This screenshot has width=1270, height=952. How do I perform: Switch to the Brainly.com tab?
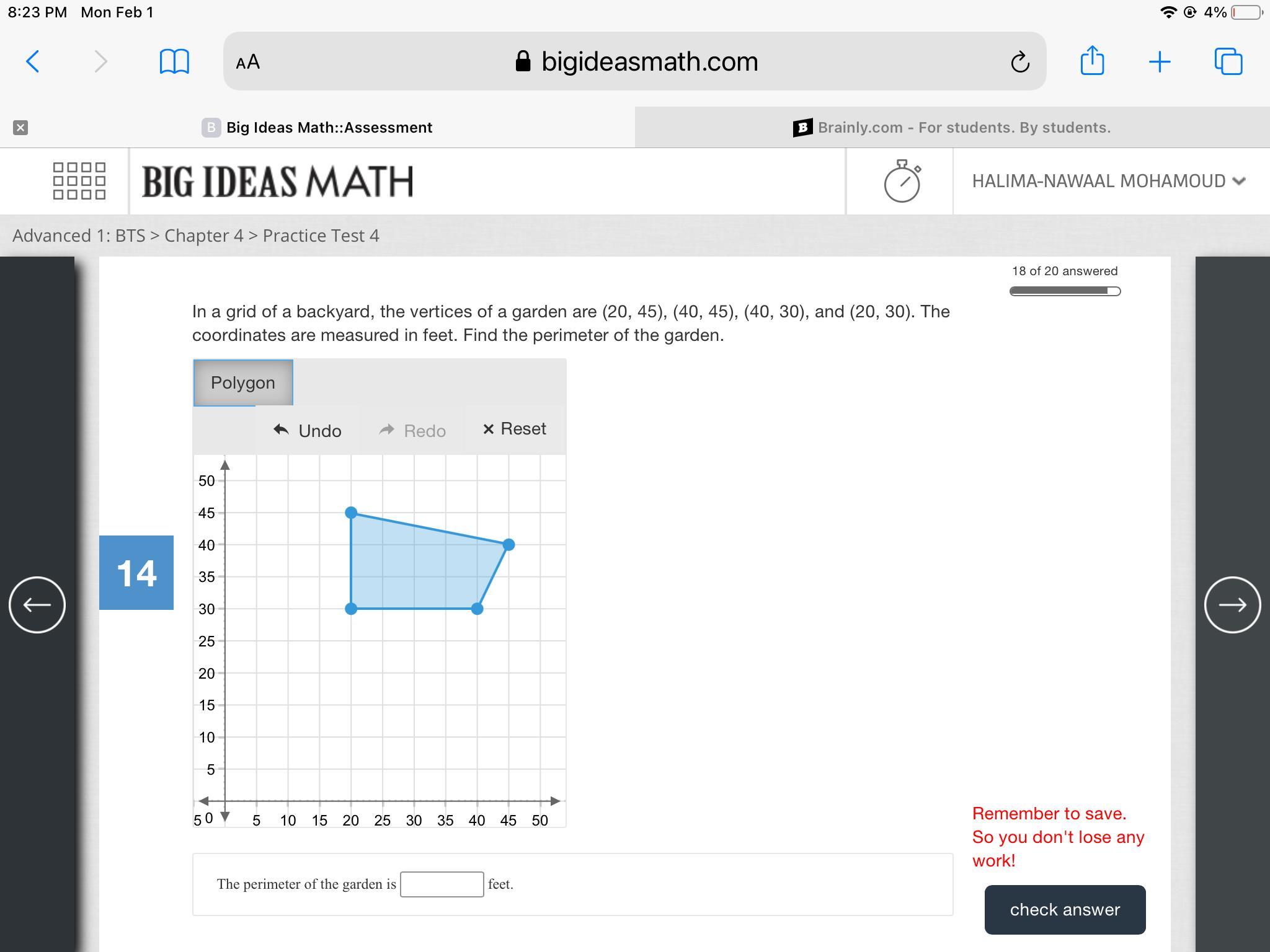pyautogui.click(x=952, y=128)
